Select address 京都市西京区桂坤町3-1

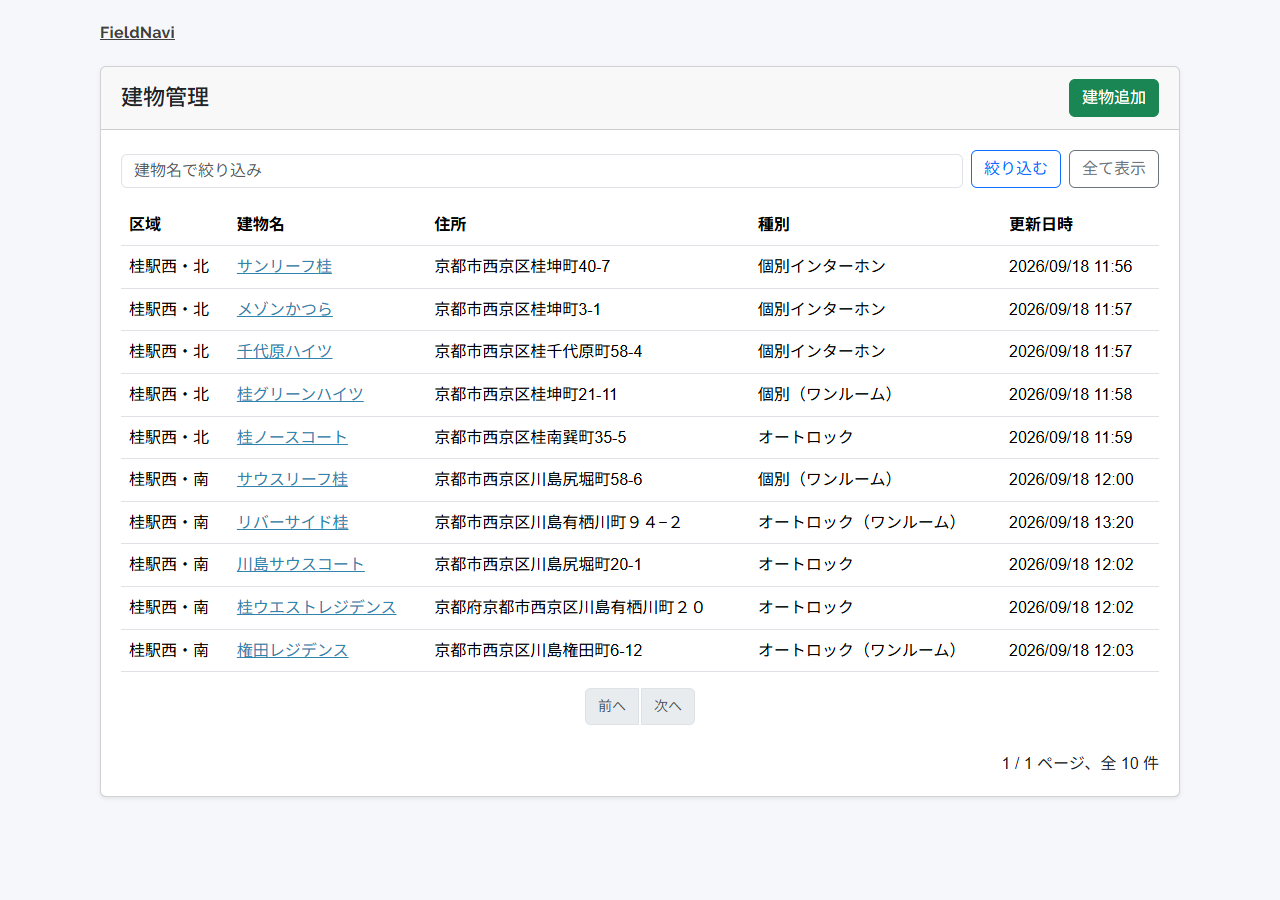point(518,310)
